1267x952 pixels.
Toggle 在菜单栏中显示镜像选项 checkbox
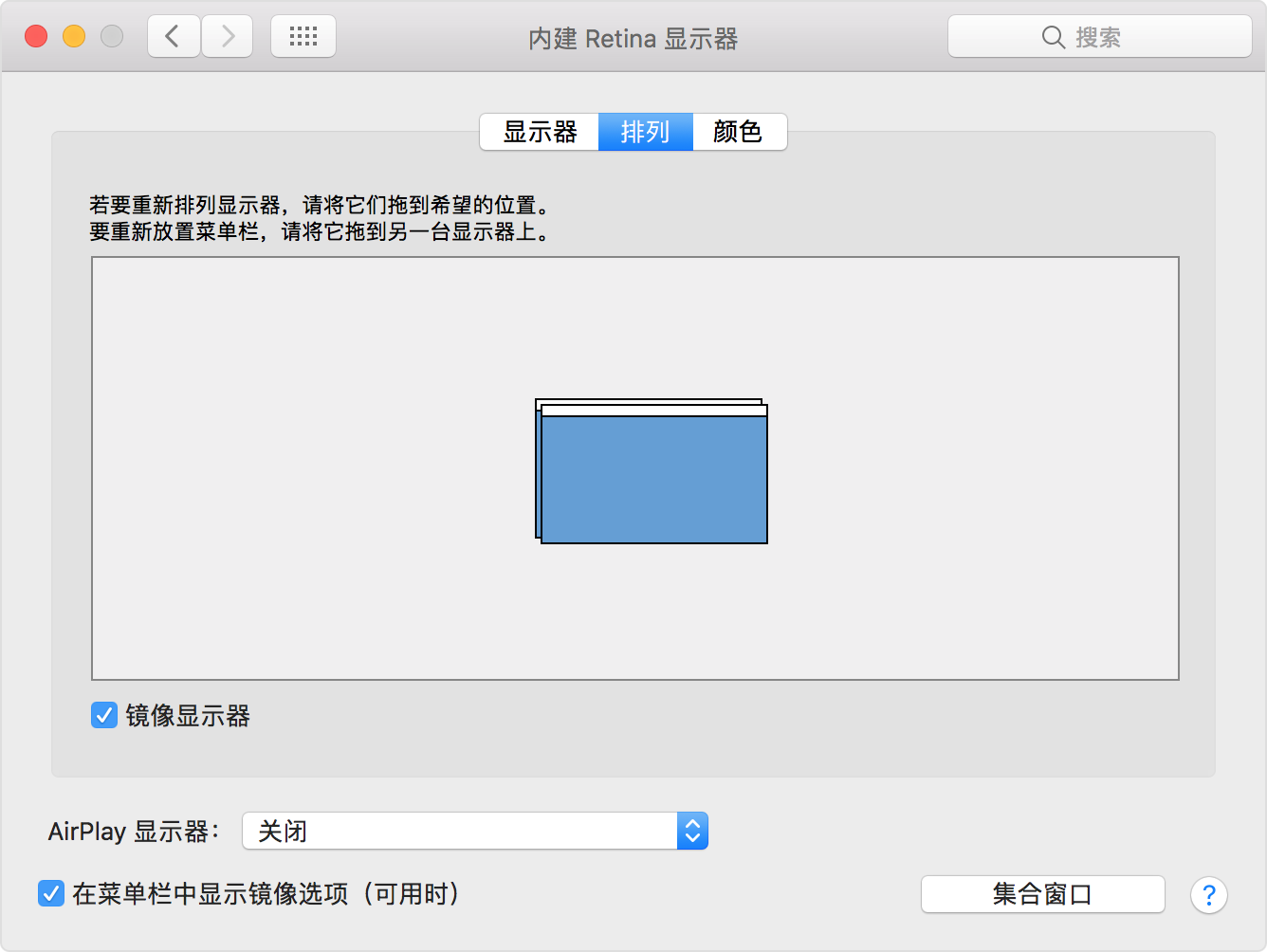pos(51,893)
